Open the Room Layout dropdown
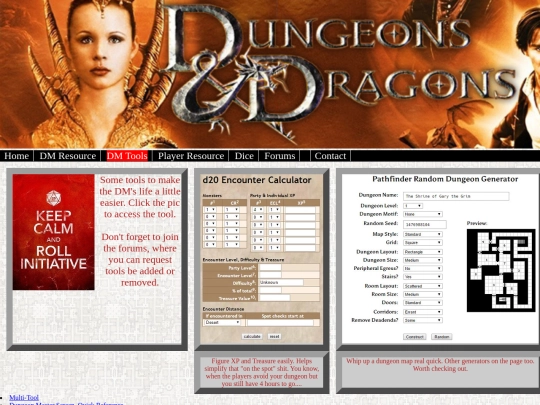Viewport: 540px width, 405px height. click(x=423, y=286)
